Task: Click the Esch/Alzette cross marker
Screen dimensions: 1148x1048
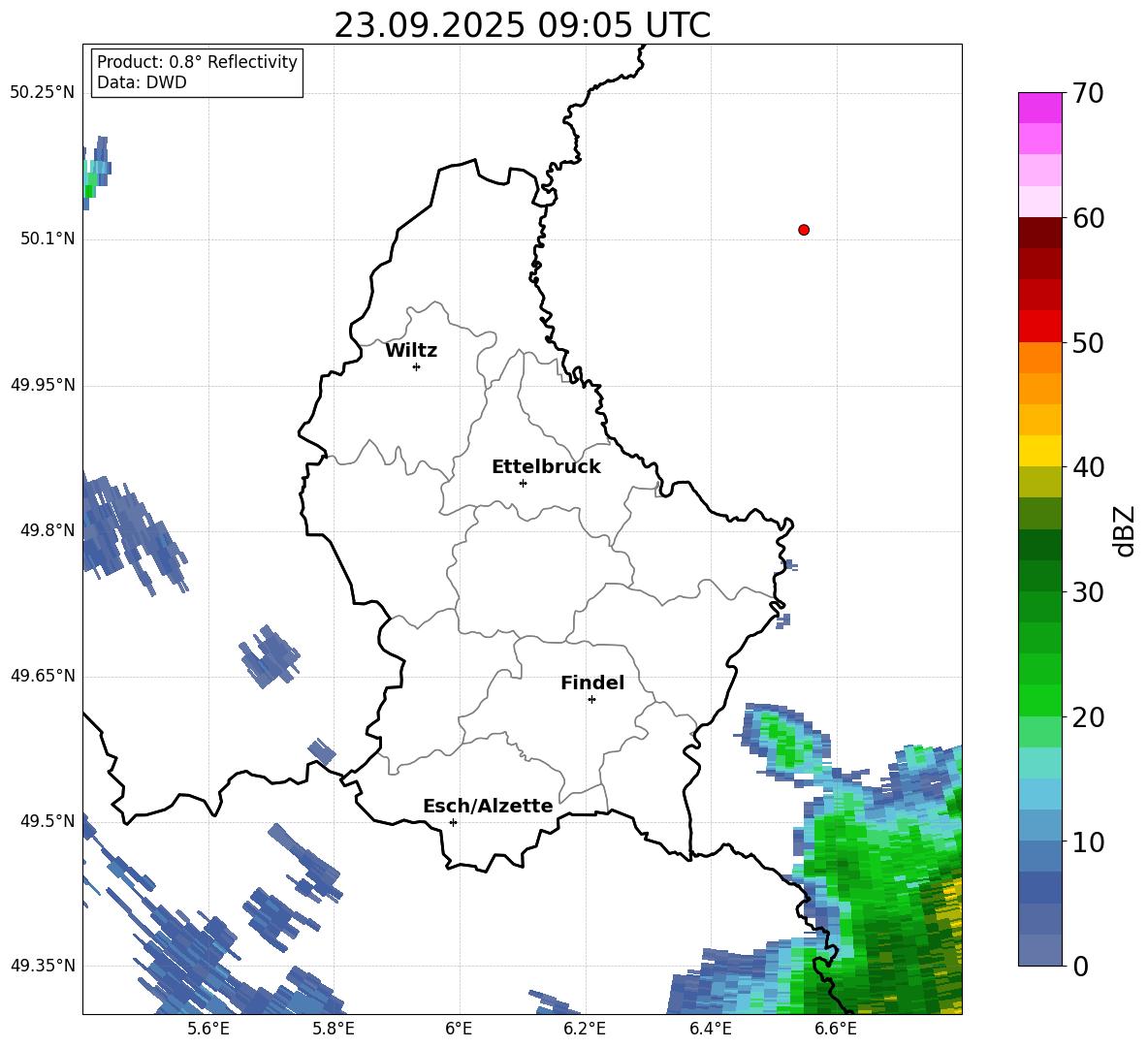Action: pos(453,822)
